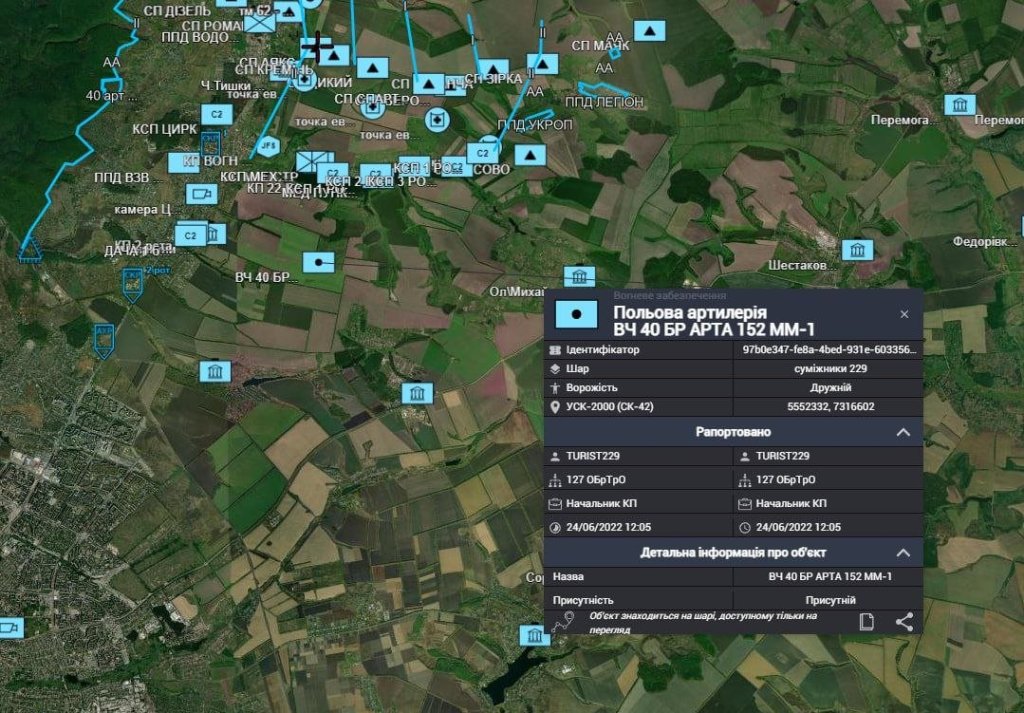This screenshot has height=713, width=1024.
Task: Select the JFS hexagon marker on map
Action: [268, 147]
